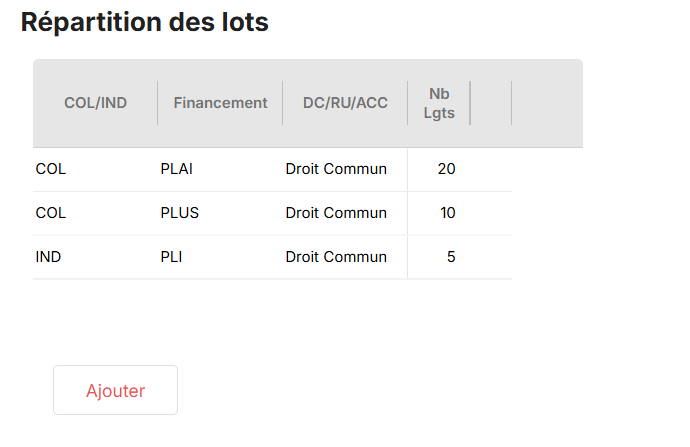This screenshot has width=690, height=447.
Task: Click the empty last cell of PLI row
Action: pyautogui.click(x=491, y=257)
